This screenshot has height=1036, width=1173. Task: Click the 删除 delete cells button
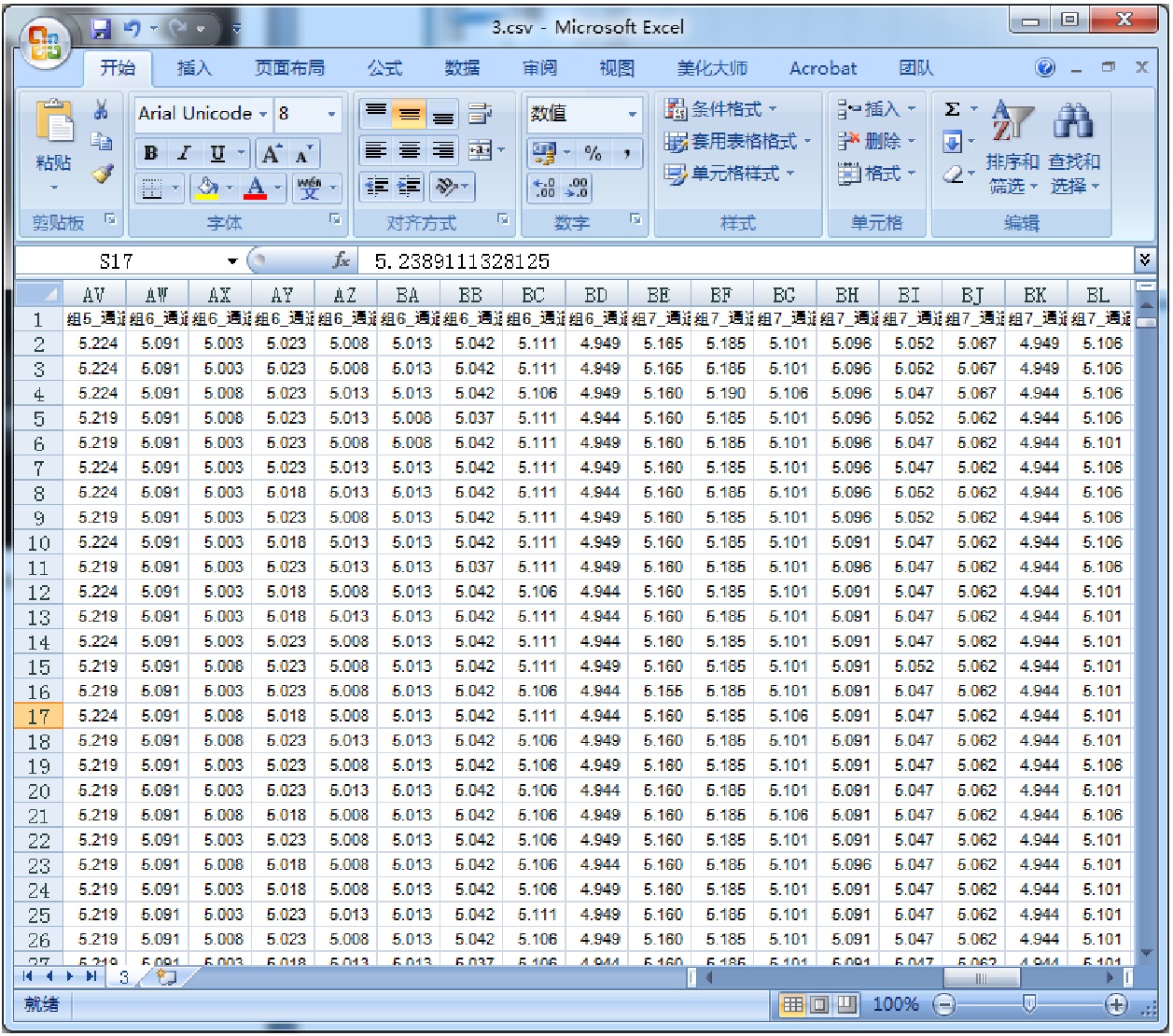876,141
